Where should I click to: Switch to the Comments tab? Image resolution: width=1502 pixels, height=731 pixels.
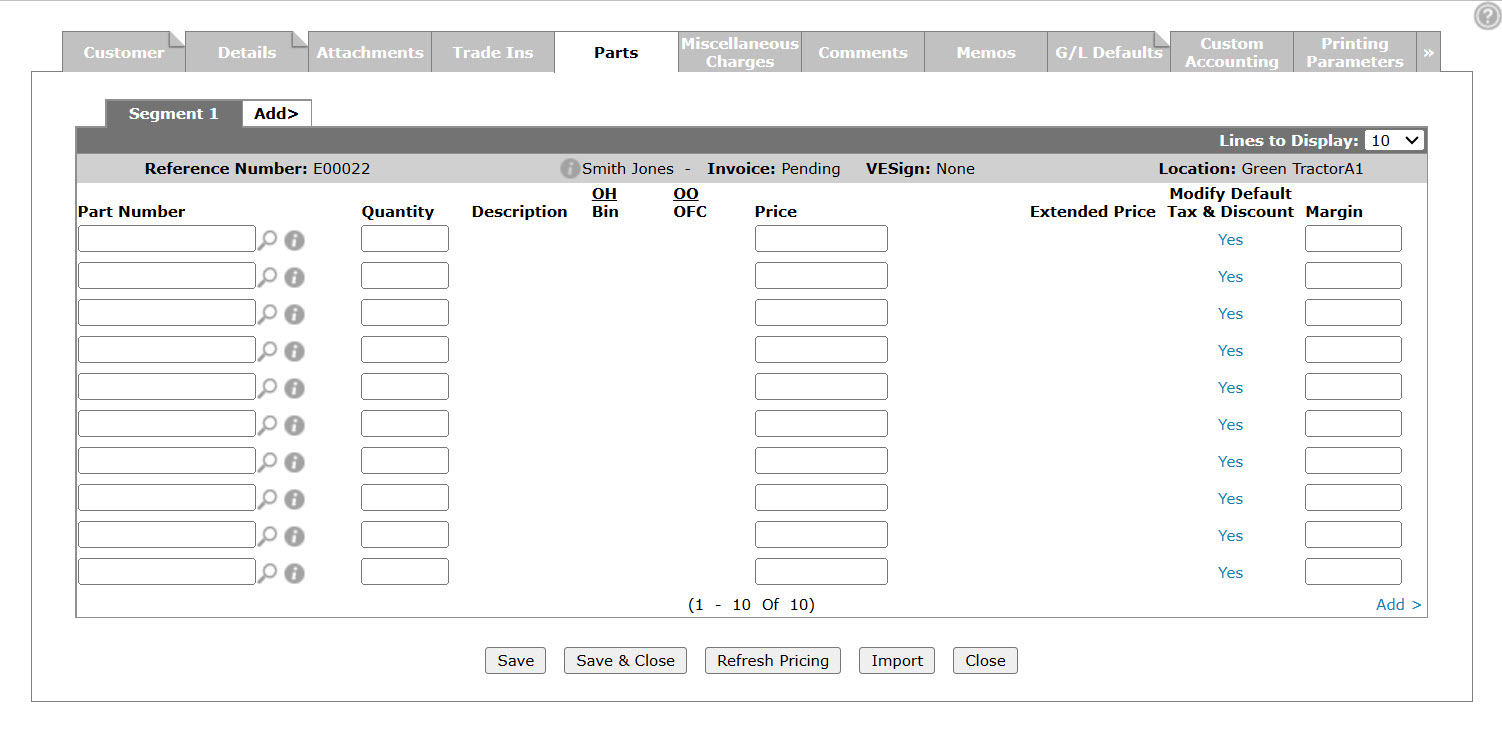(863, 52)
